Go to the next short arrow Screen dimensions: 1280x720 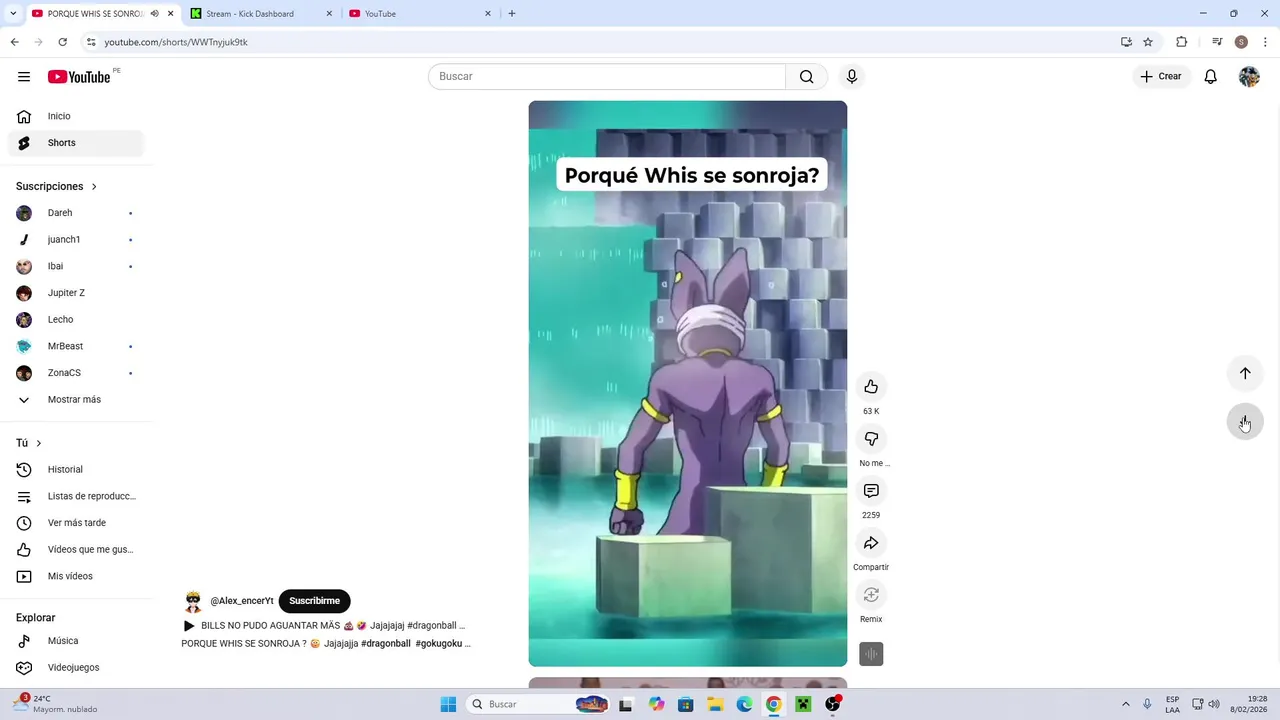coord(1245,421)
